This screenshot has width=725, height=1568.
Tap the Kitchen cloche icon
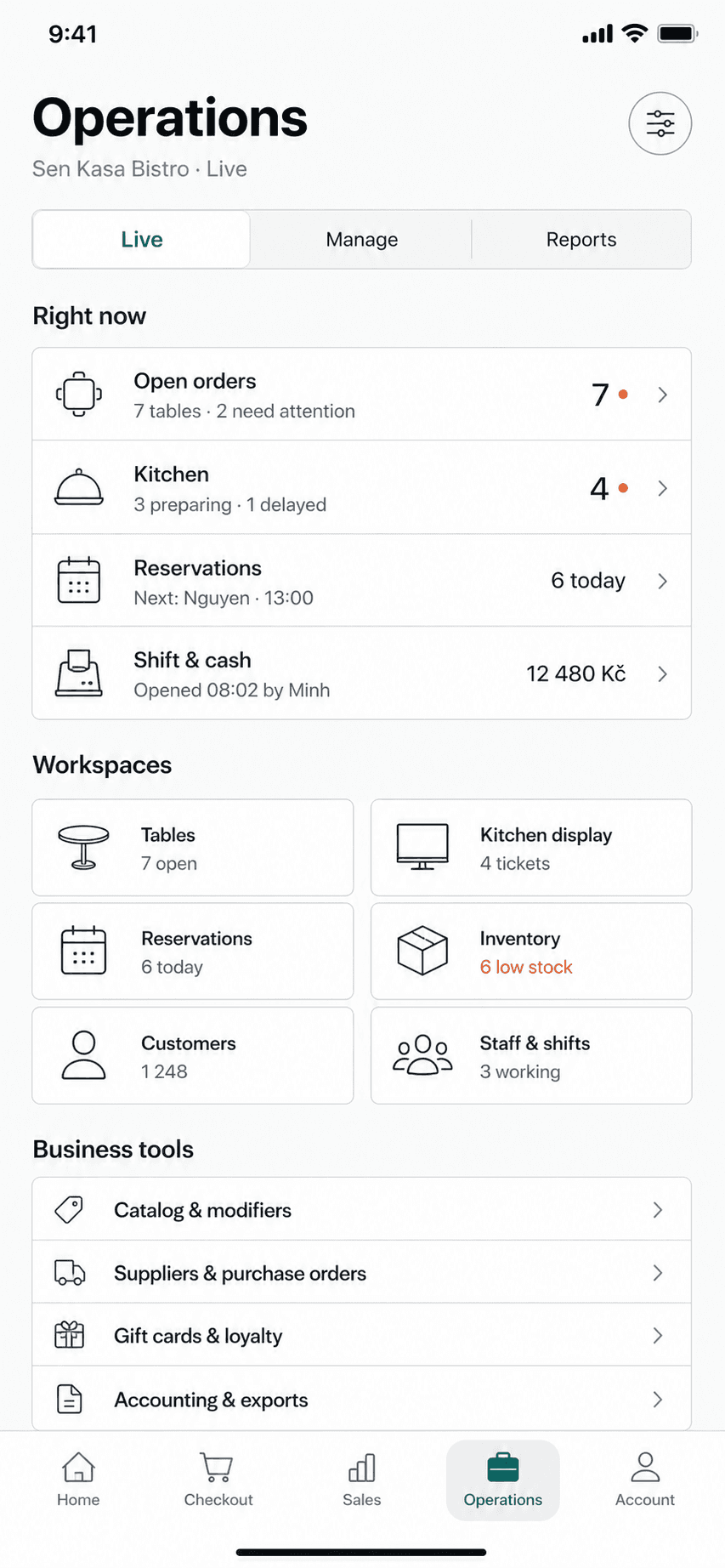79,487
